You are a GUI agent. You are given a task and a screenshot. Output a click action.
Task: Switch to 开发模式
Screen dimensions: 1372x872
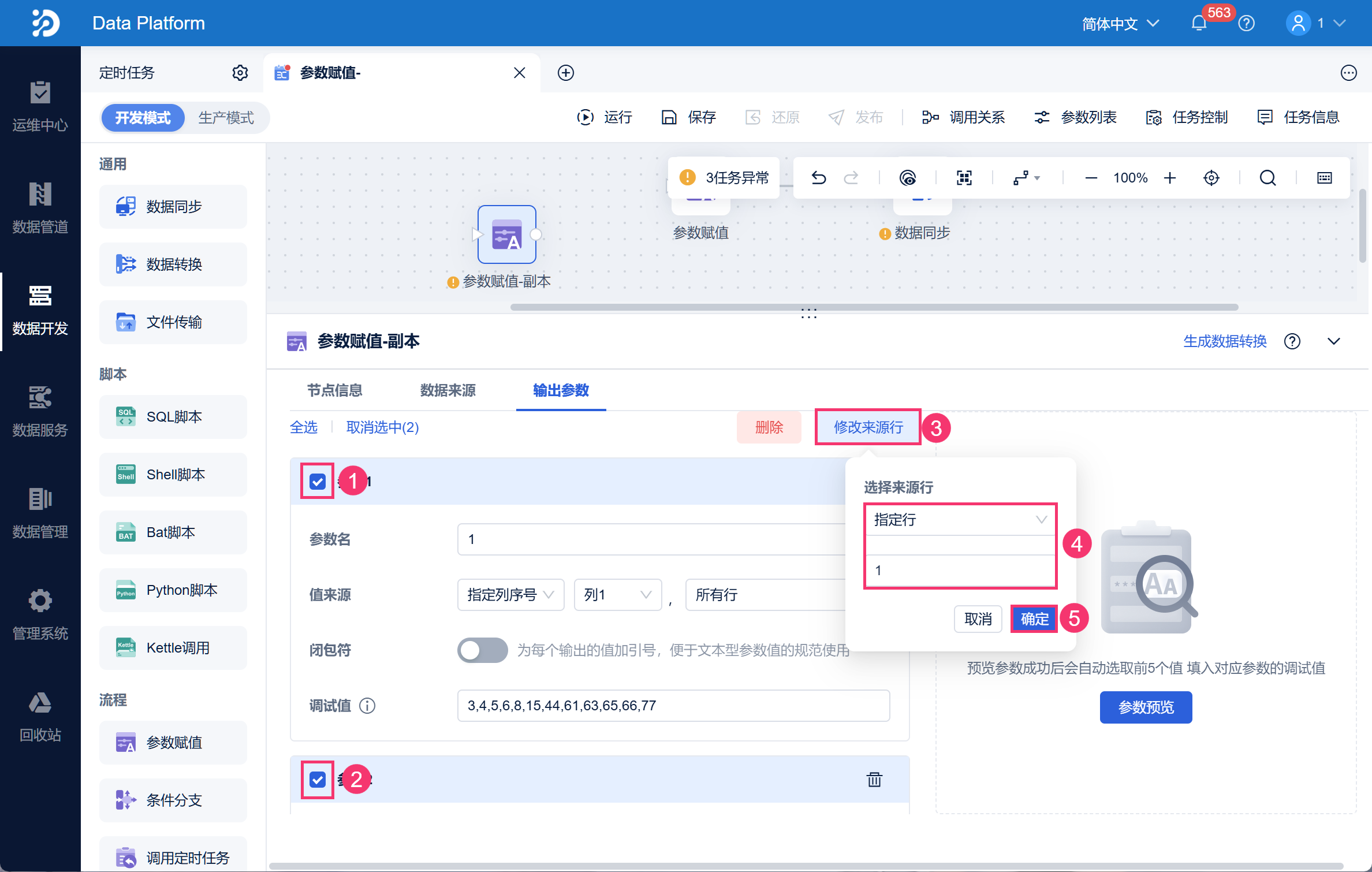143,118
